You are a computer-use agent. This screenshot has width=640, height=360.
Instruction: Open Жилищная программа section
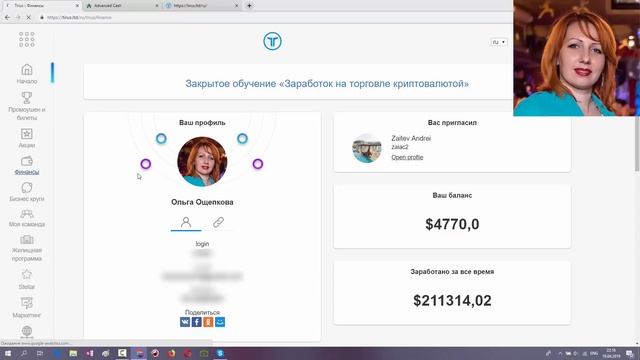point(27,249)
